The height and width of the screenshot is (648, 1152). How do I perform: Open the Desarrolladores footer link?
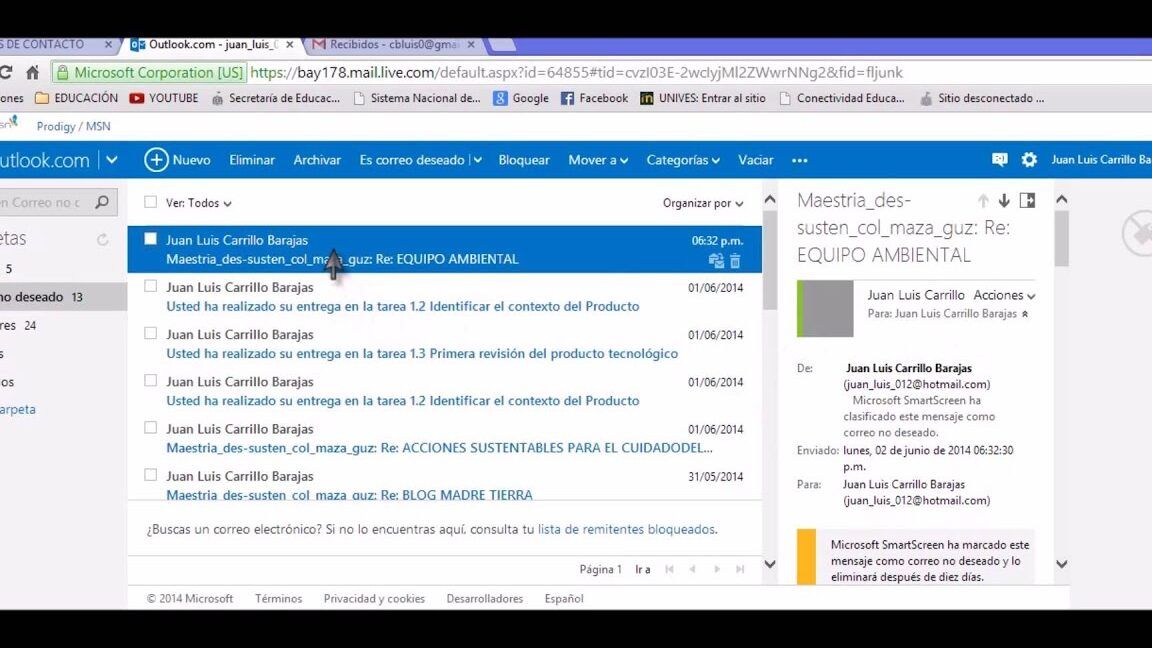(485, 599)
